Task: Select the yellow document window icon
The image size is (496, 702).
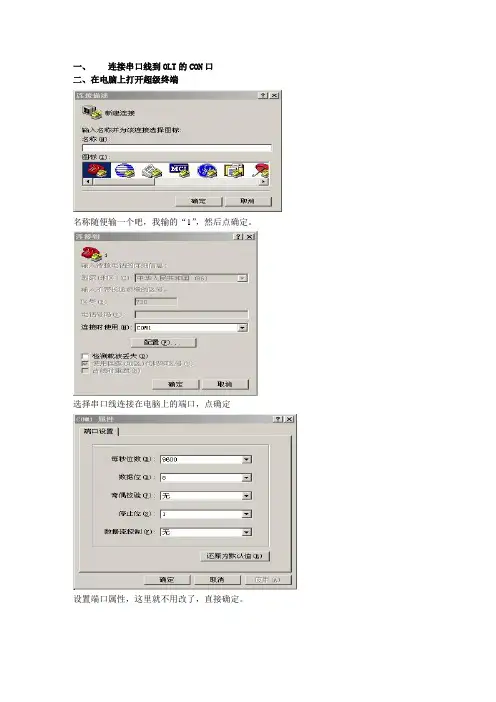Action: [x=234, y=170]
